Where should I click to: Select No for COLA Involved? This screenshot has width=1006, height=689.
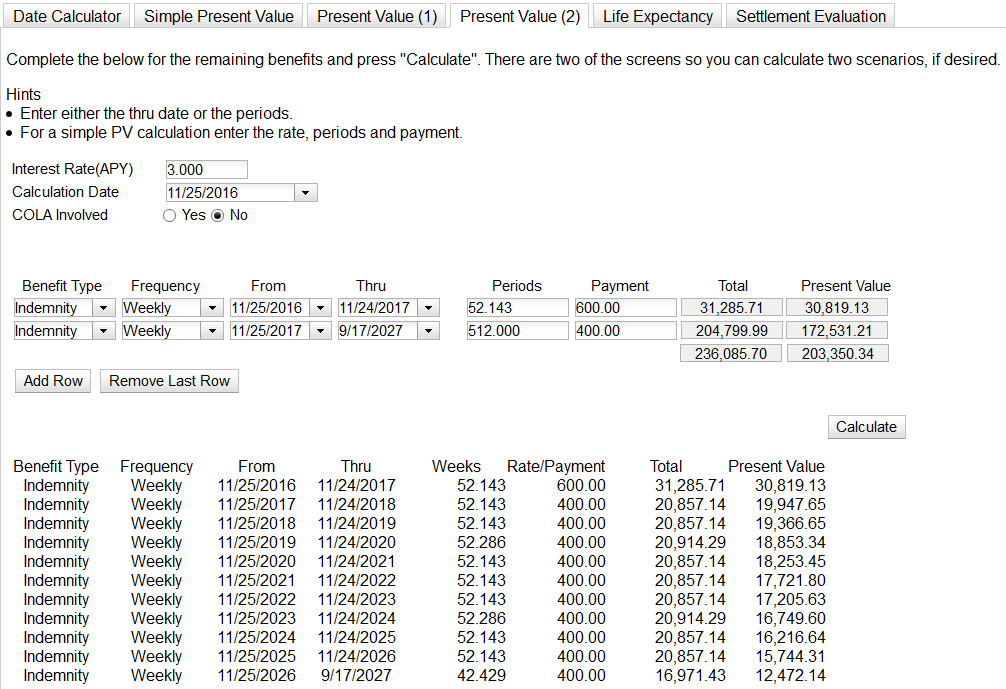pos(217,215)
